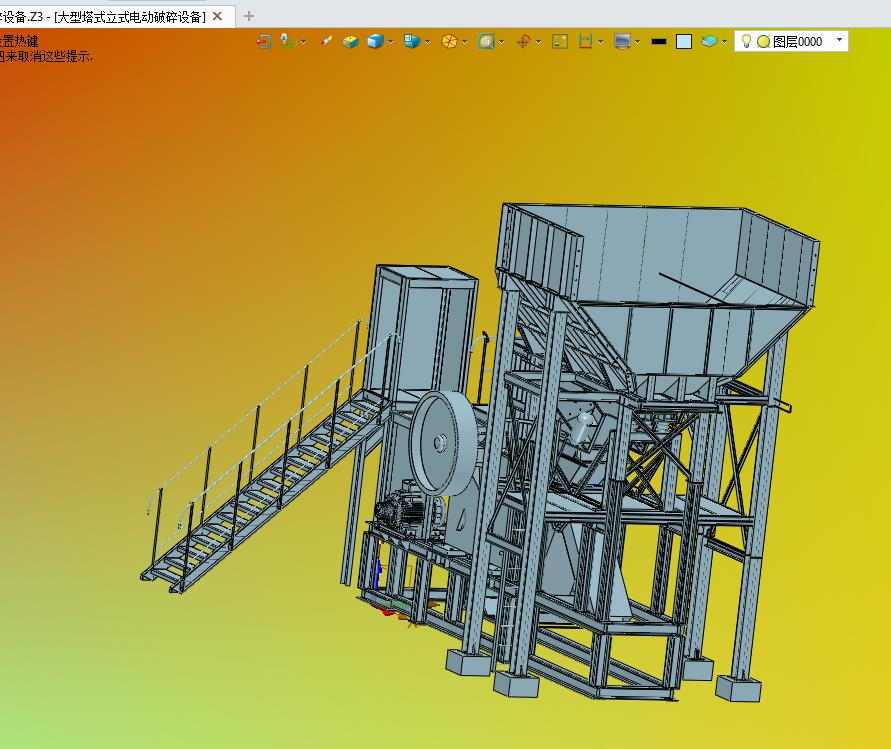Click the red rotate/datum target icon
The width and height of the screenshot is (891, 749).
coord(523,41)
